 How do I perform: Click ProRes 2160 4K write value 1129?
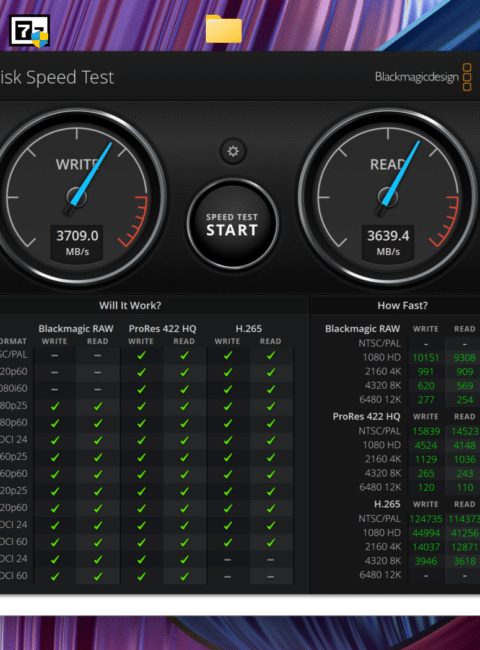pos(426,460)
